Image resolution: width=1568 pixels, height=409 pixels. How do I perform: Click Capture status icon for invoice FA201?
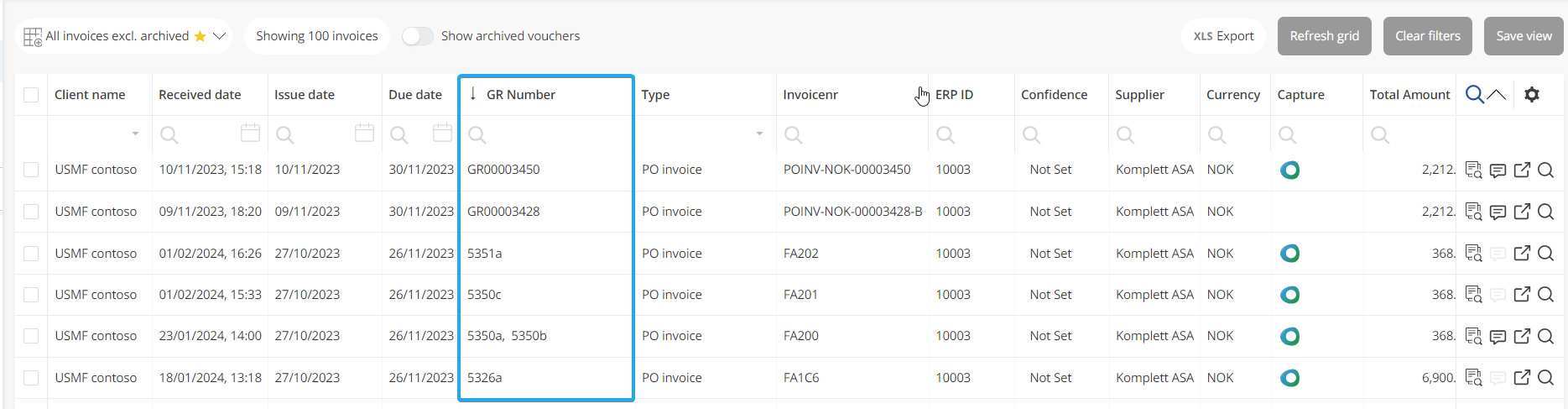pyautogui.click(x=1289, y=295)
